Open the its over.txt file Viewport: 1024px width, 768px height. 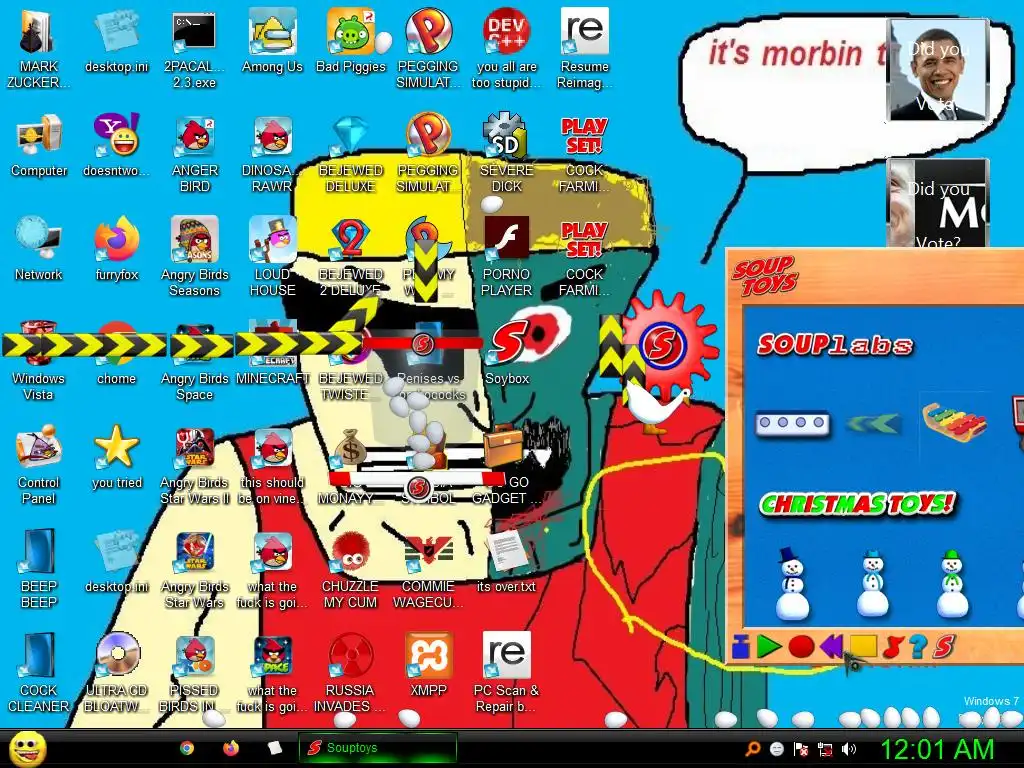pos(507,562)
